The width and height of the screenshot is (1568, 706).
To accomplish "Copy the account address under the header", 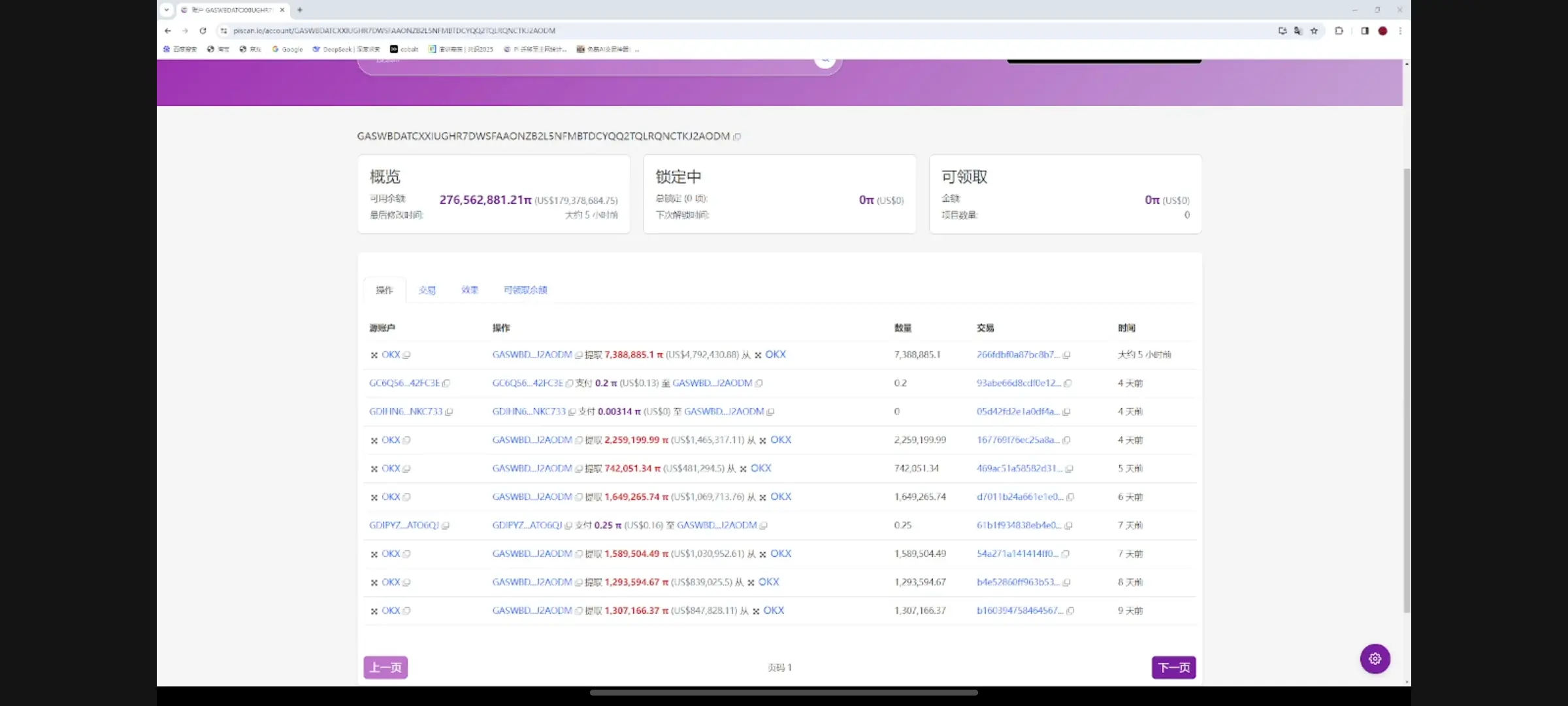I will click(737, 137).
